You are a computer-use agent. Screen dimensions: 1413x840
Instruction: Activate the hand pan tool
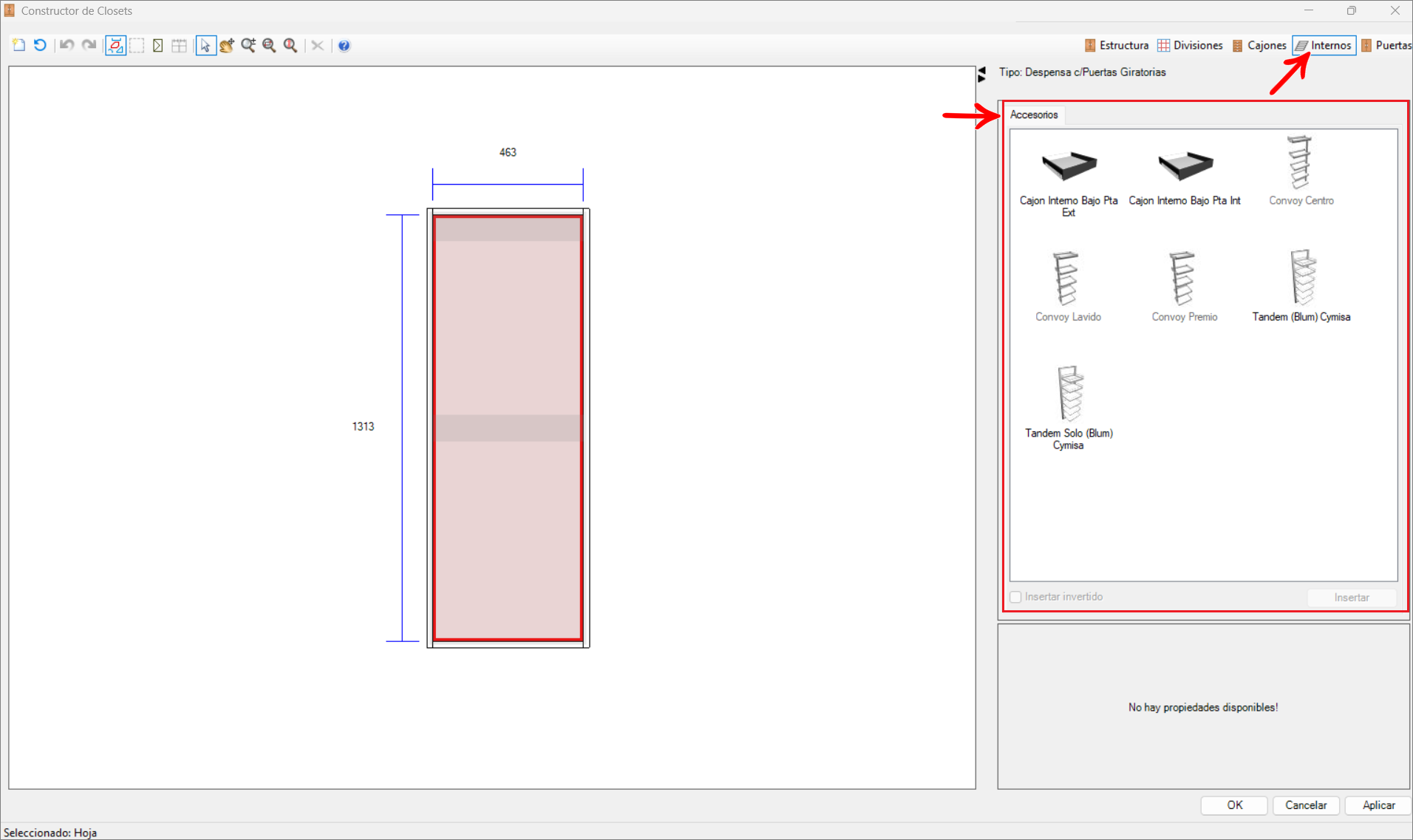226,45
